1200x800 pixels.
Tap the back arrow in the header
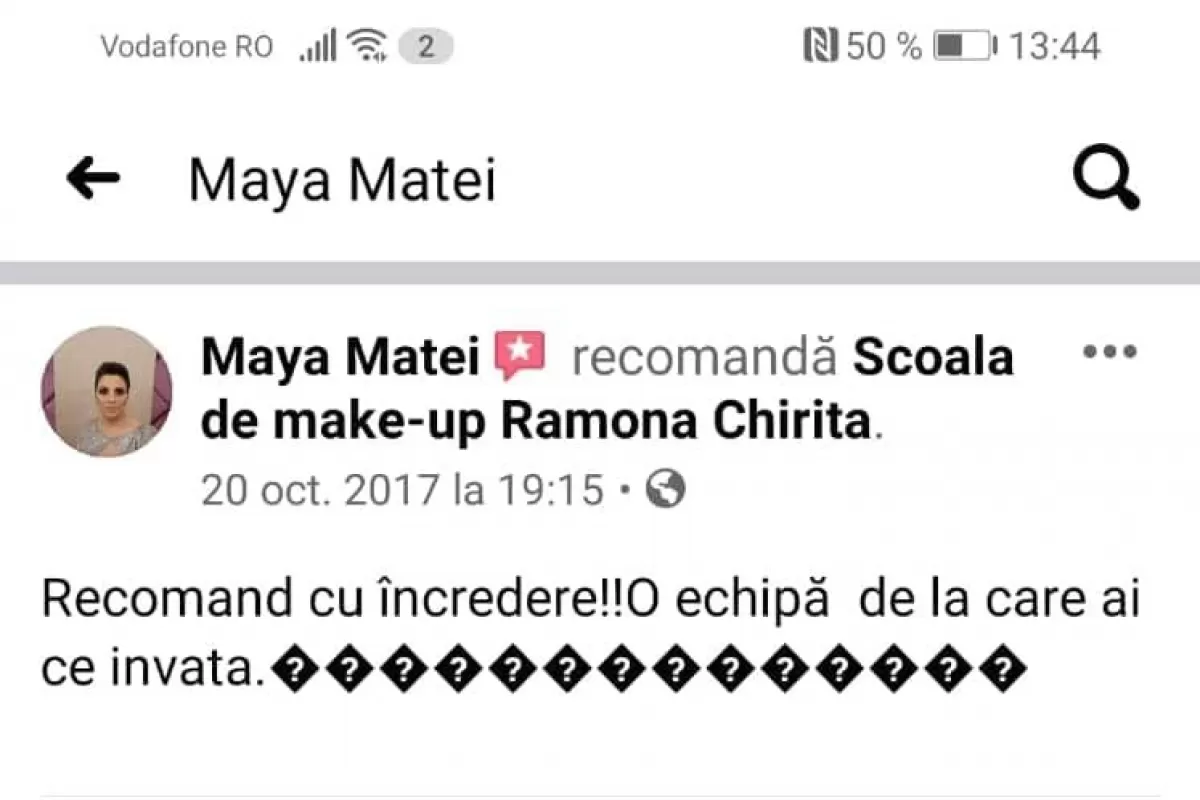pyautogui.click(x=91, y=178)
